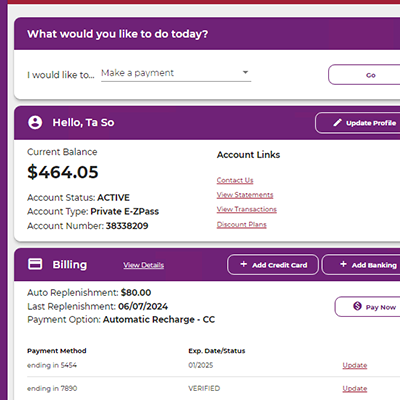Open the Contact Us link
The width and height of the screenshot is (400, 400).
[x=235, y=180]
